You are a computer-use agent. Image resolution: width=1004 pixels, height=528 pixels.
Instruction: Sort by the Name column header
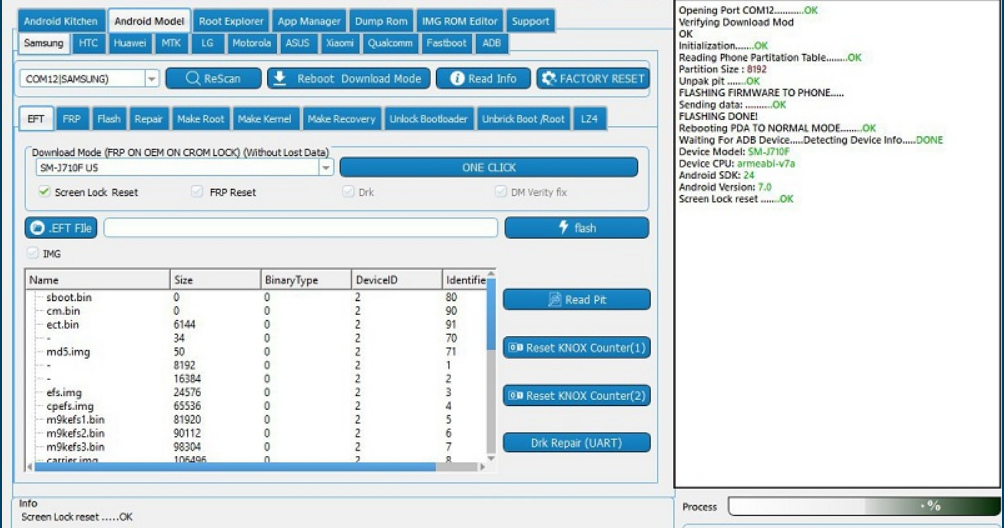97,280
